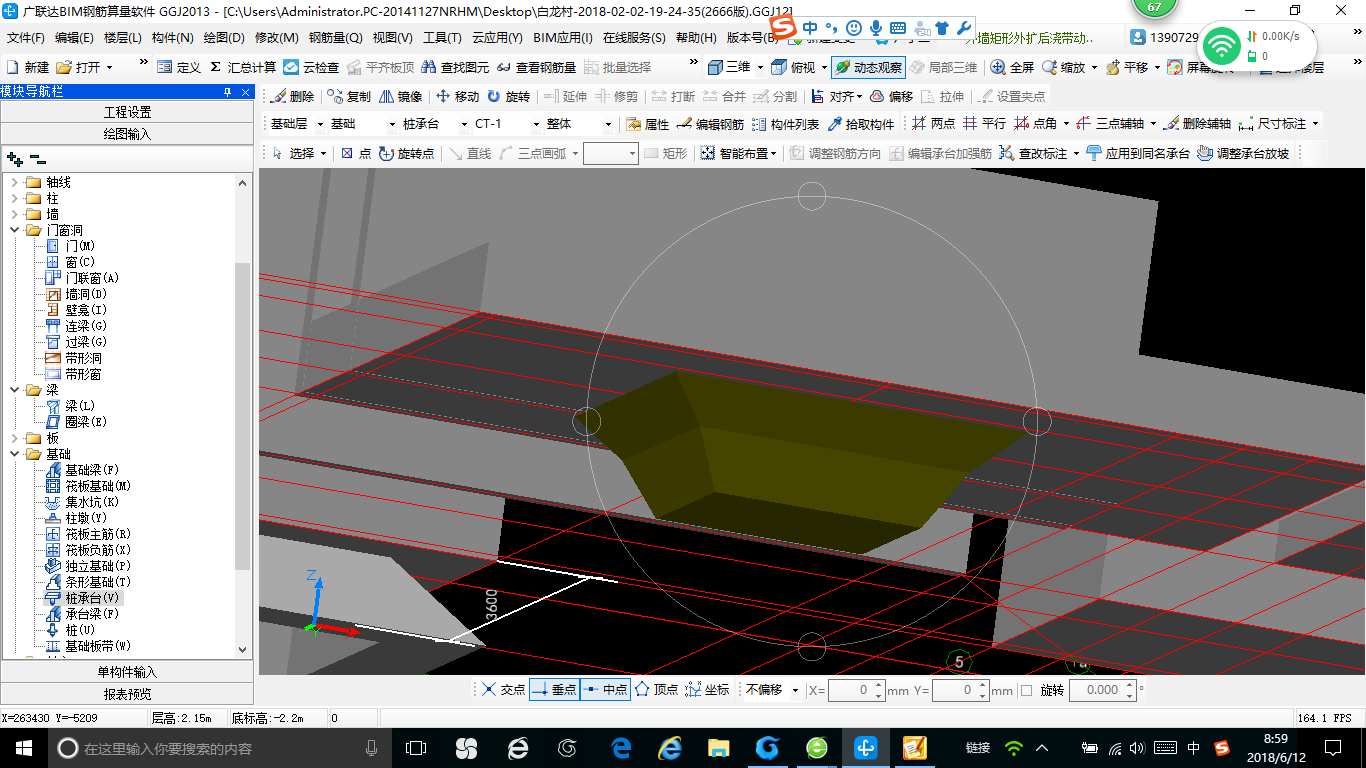
Task: Toggle 垂点 perpendicular snap
Action: tap(554, 690)
